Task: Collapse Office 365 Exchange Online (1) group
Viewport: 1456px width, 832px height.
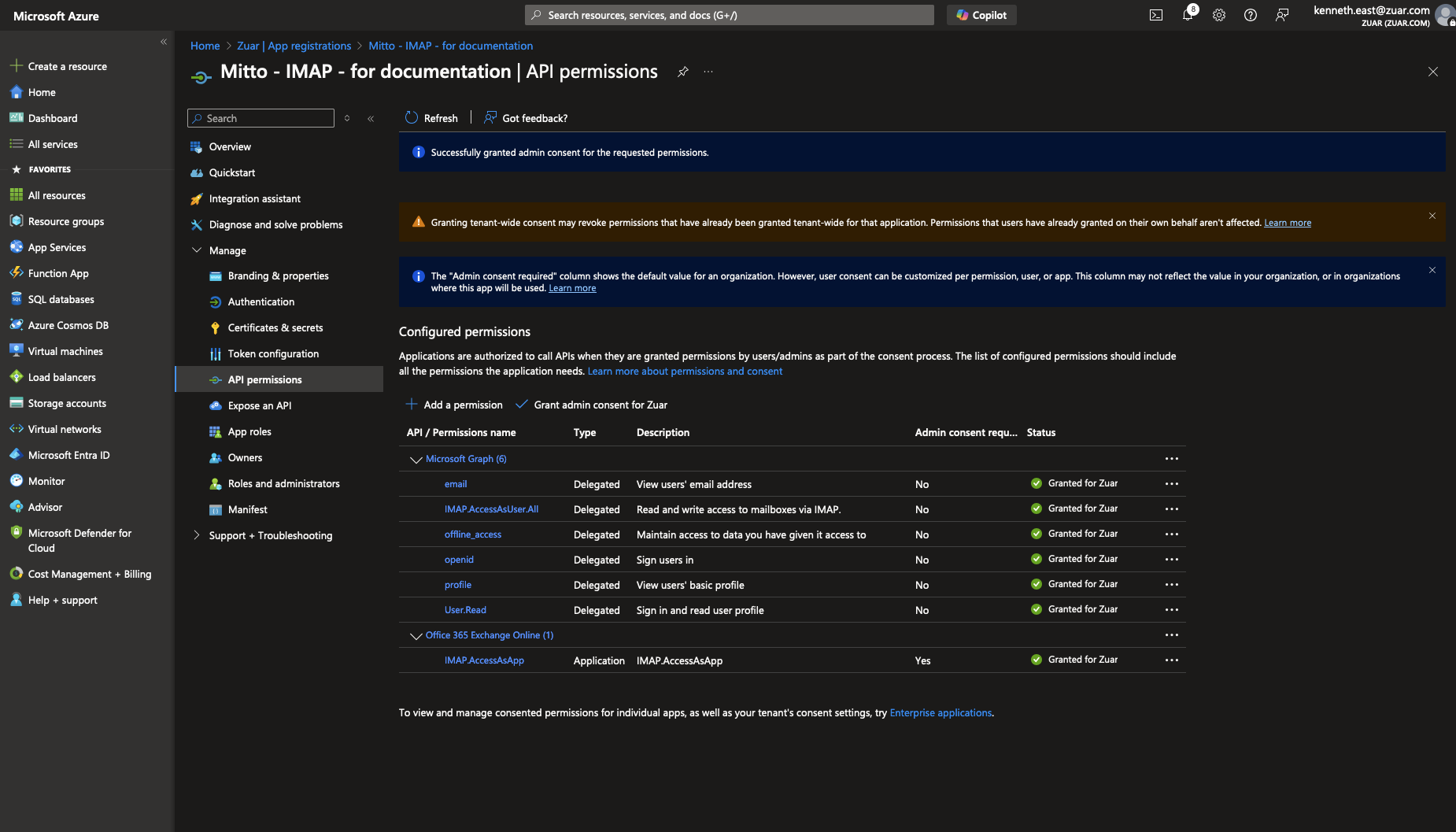Action: pos(416,636)
